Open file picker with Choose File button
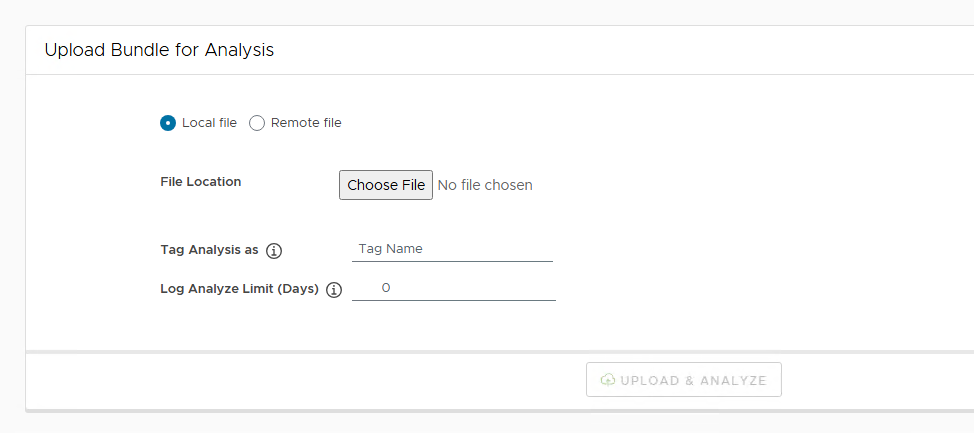The width and height of the screenshot is (974, 433). 386,185
